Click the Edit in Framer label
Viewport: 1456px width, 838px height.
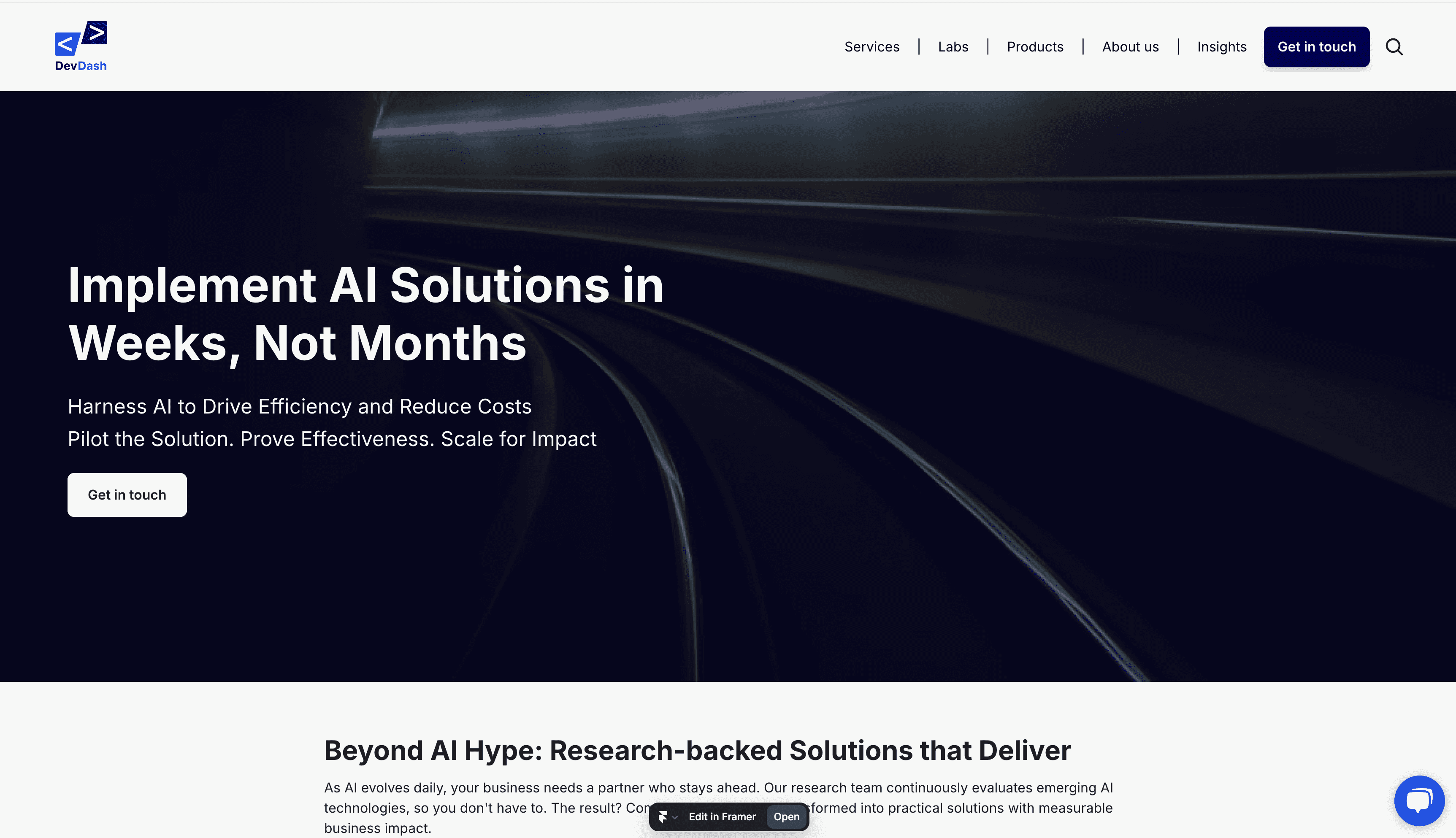coord(722,816)
